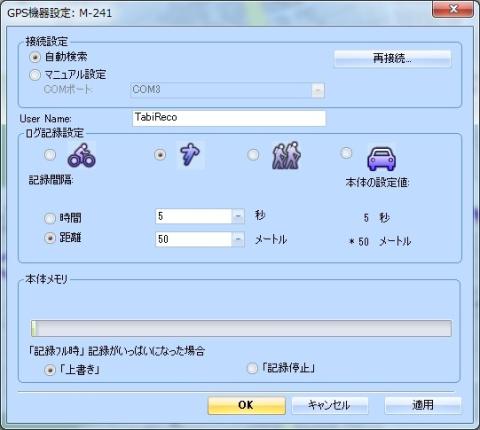Select the 距離 interval radio button
The image size is (480, 430).
(x=50, y=238)
